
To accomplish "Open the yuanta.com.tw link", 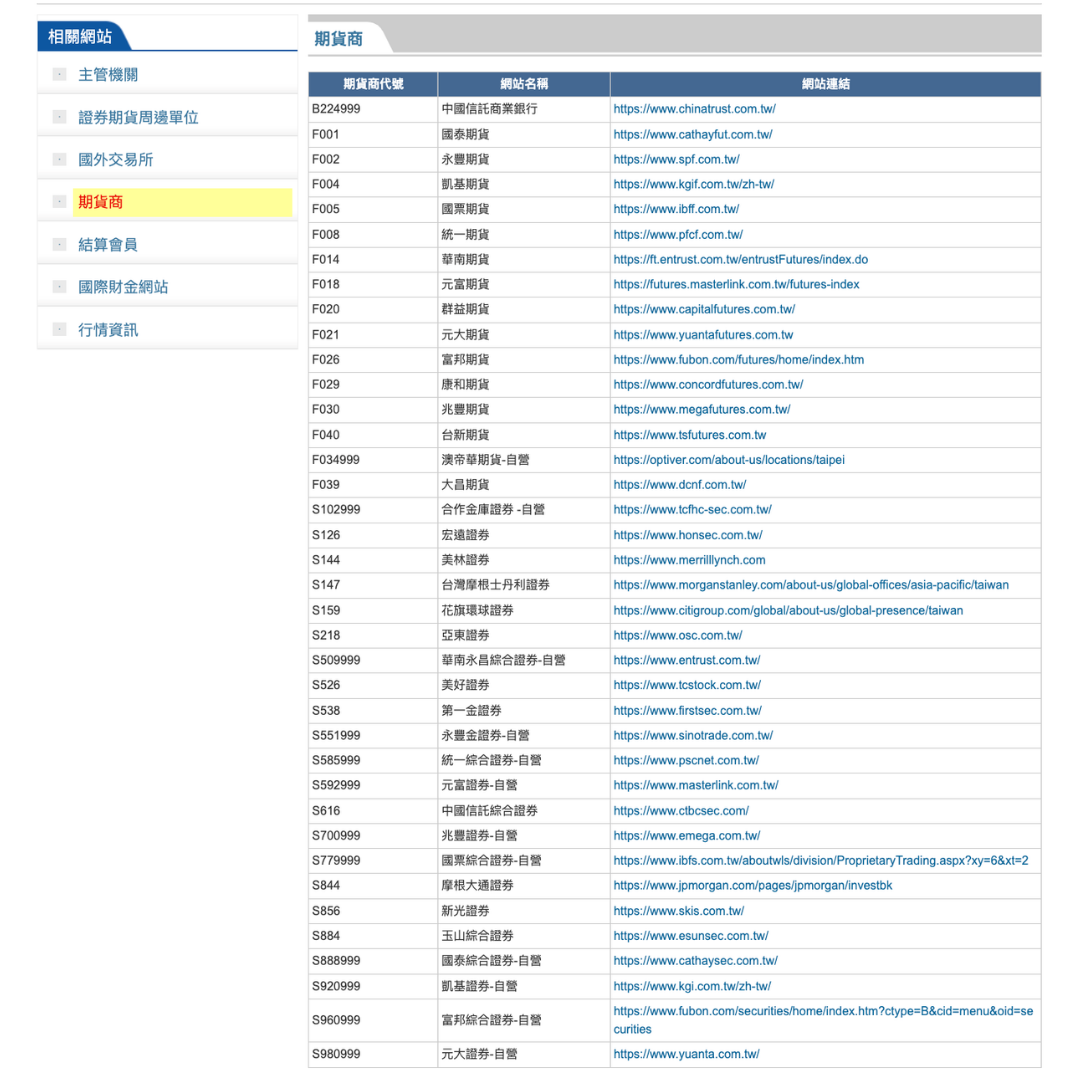I will [686, 1054].
